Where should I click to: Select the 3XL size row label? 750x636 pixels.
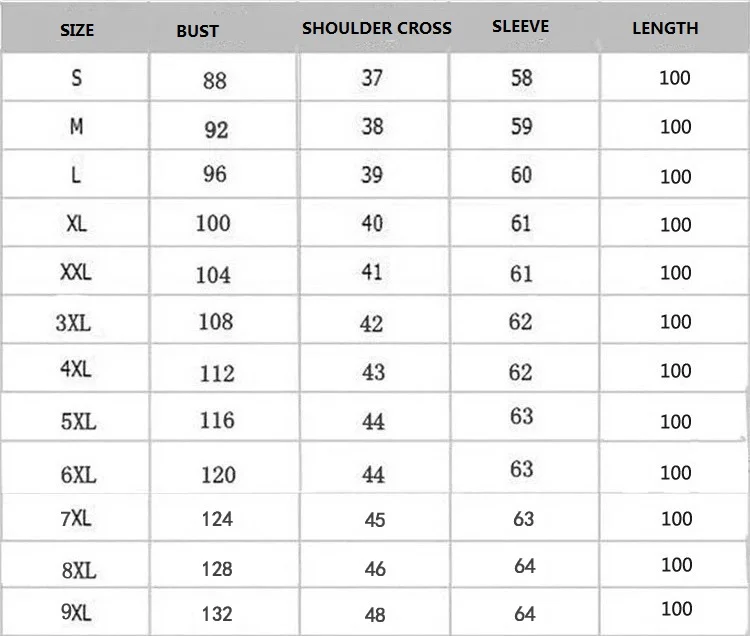tap(73, 323)
